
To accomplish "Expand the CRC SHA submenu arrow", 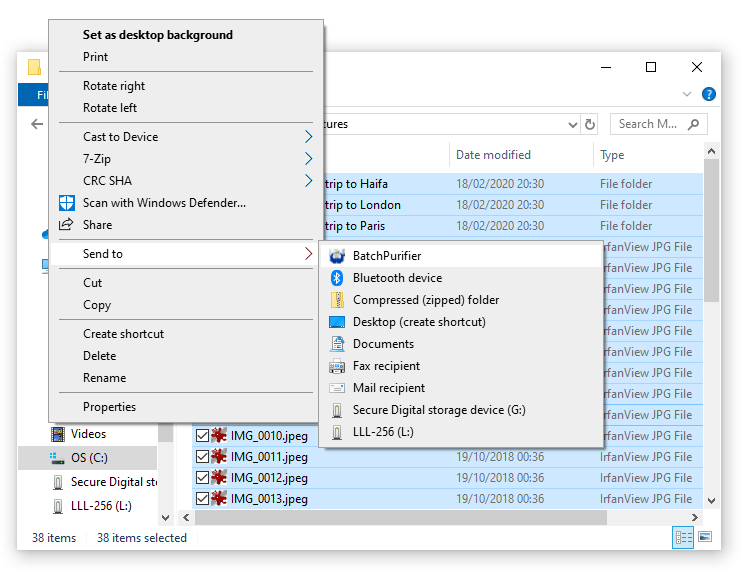I will [308, 181].
